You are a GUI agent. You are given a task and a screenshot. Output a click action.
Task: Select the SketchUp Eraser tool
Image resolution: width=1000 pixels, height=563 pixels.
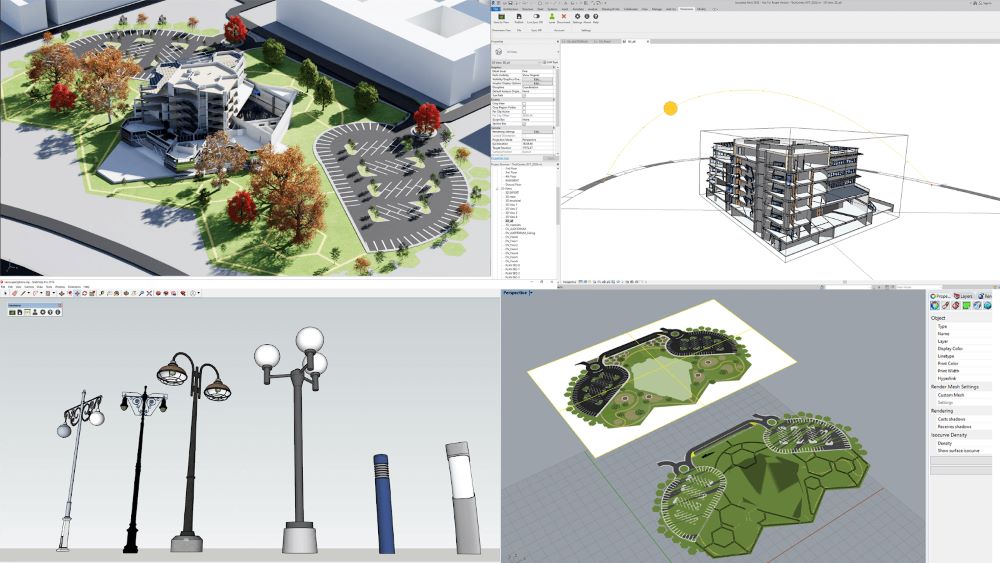14,293
